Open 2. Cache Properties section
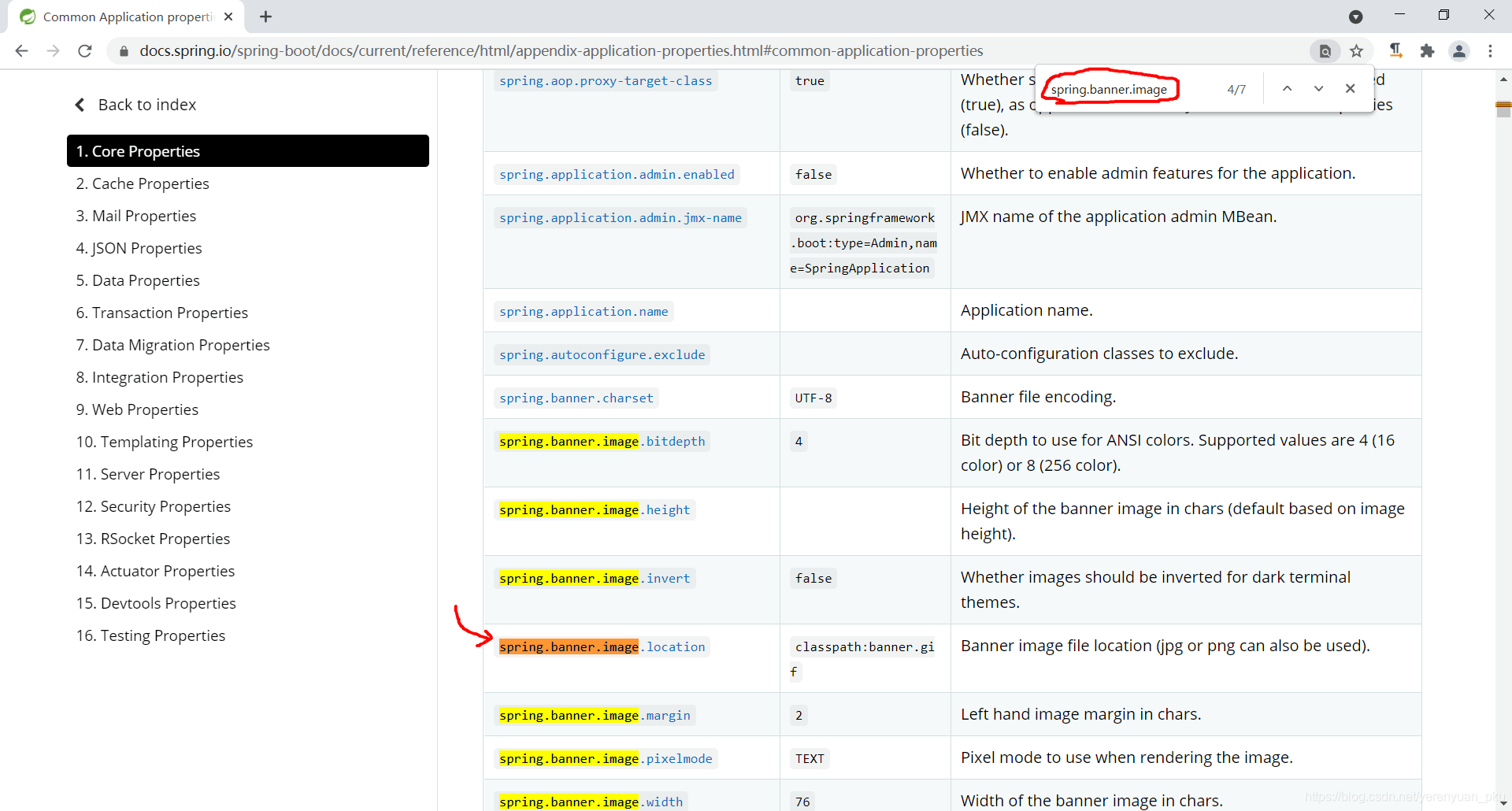This screenshot has height=811, width=1512. [143, 183]
